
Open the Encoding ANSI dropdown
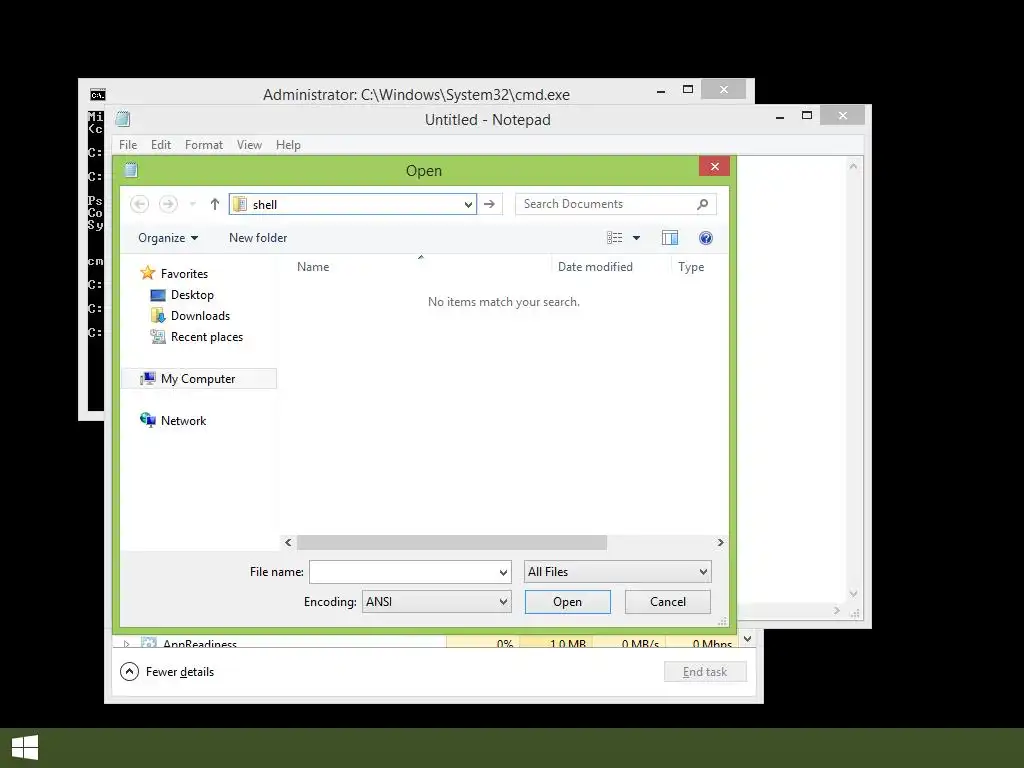(437, 601)
